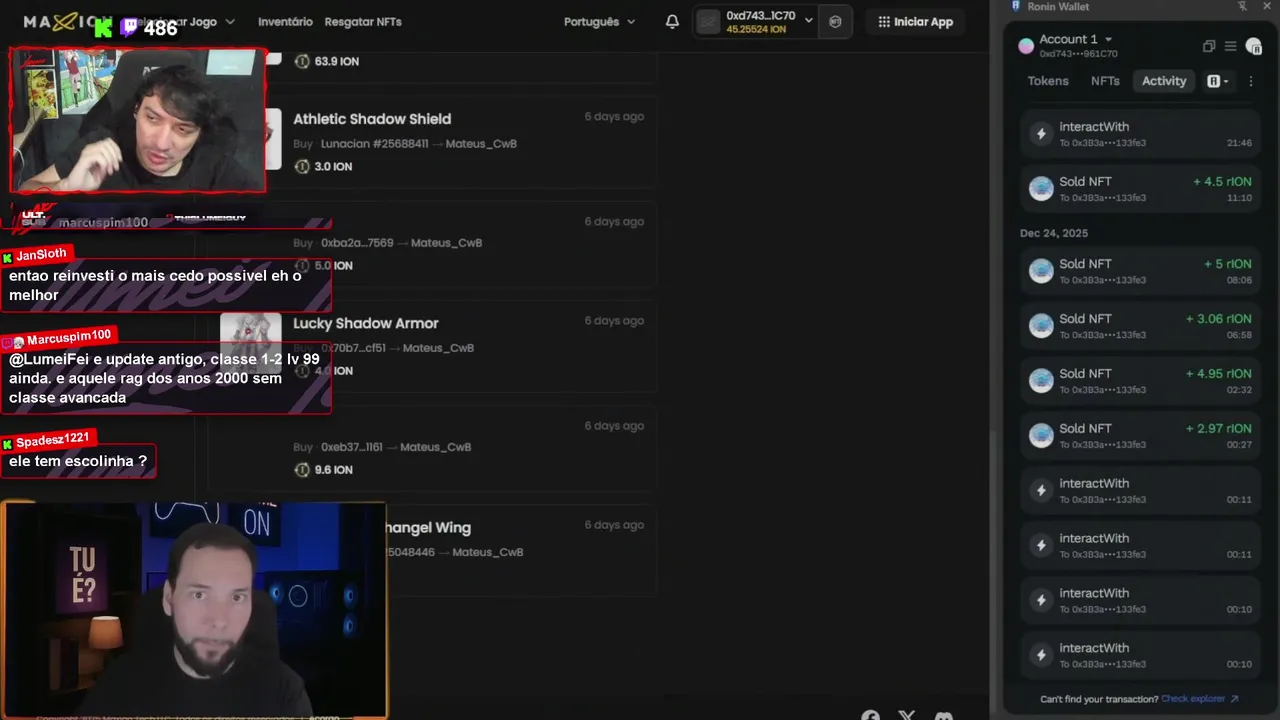Image resolution: width=1280 pixels, height=720 pixels.
Task: Open Ronin Wallet hamburger menu
Action: pos(1230,46)
